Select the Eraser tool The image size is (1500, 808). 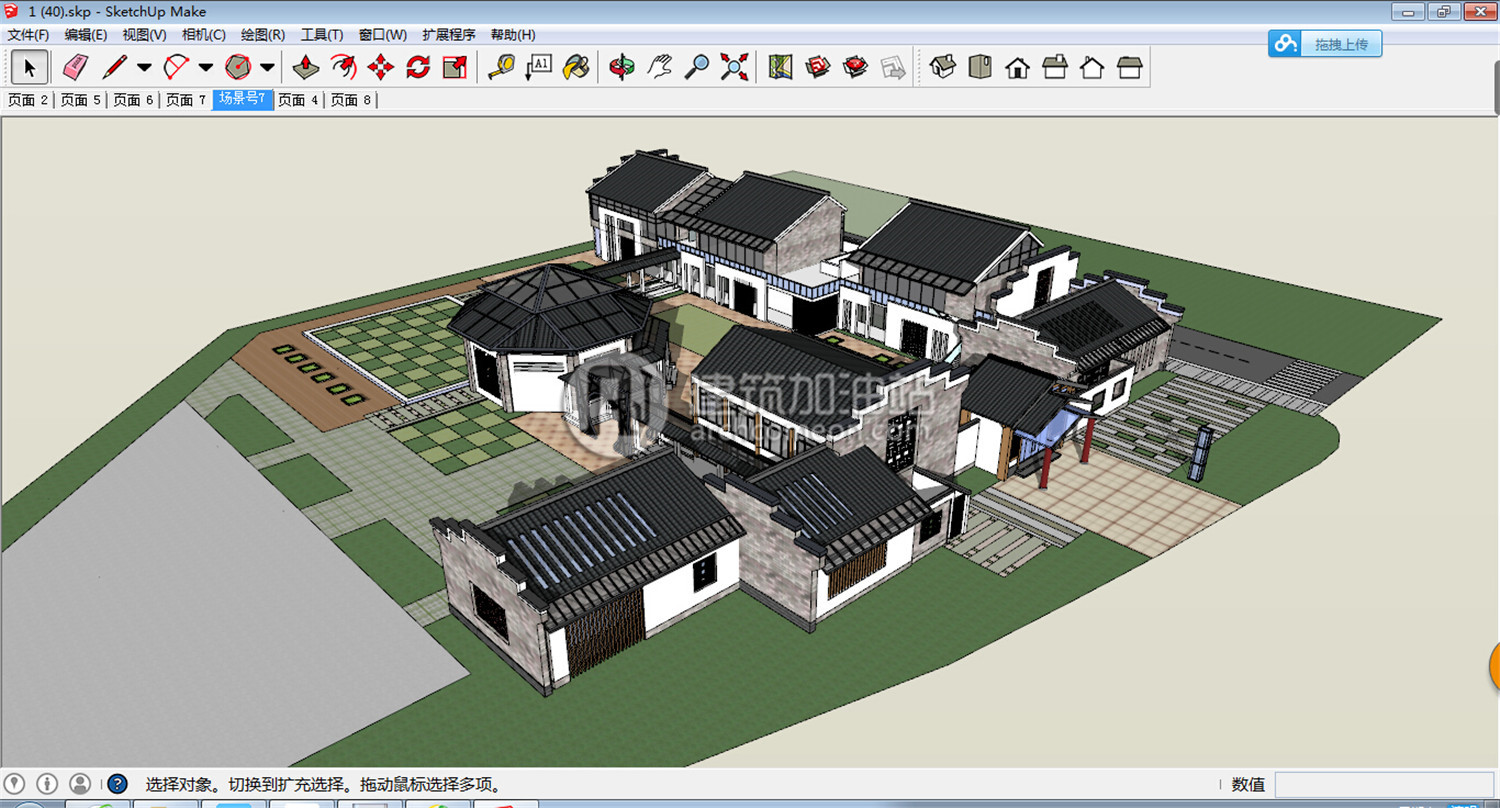tap(76, 67)
